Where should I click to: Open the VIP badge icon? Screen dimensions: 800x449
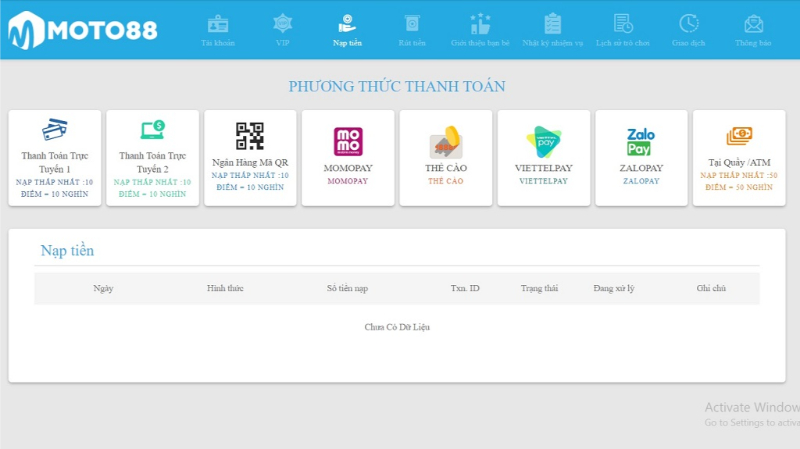[x=283, y=24]
